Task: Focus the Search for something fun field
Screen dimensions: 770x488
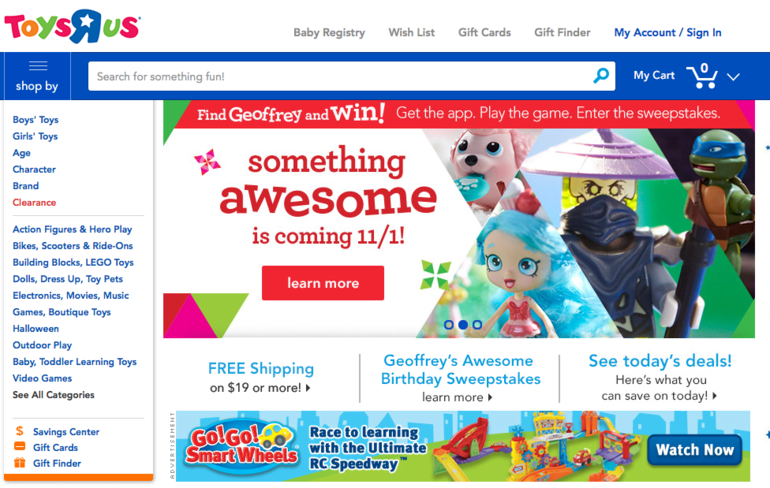Action: (351, 76)
